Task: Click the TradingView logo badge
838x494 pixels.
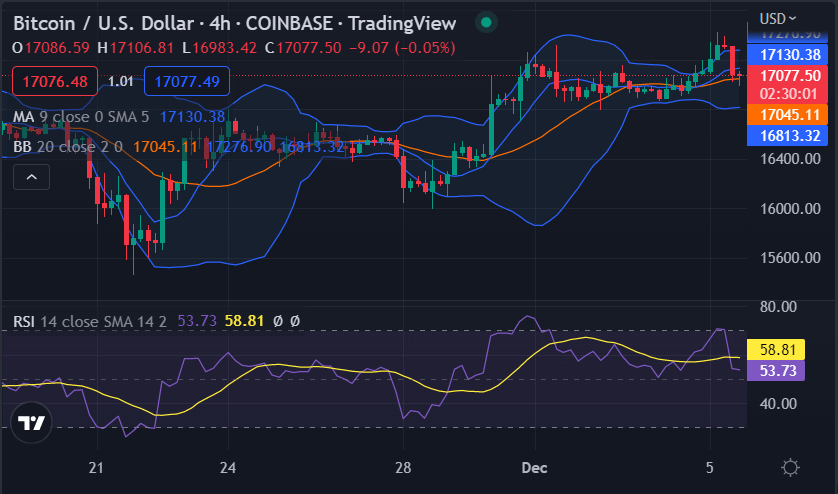Action: point(32,423)
